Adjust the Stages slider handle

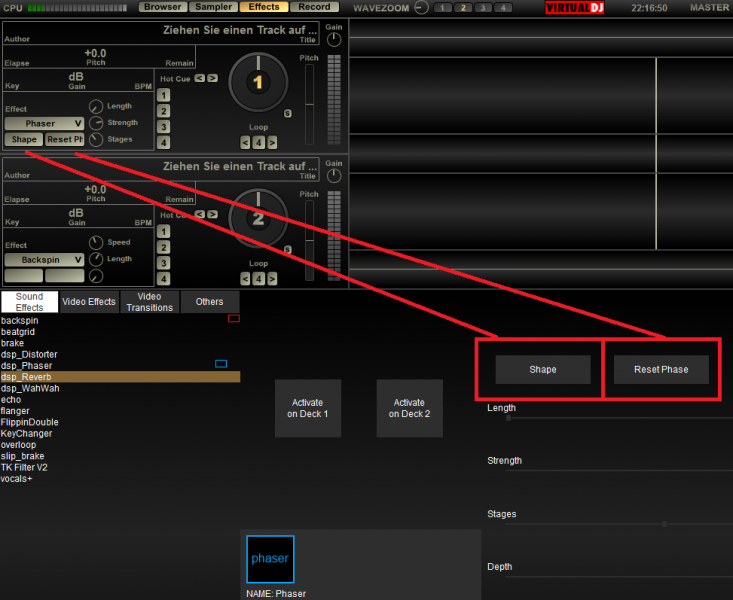(664, 524)
